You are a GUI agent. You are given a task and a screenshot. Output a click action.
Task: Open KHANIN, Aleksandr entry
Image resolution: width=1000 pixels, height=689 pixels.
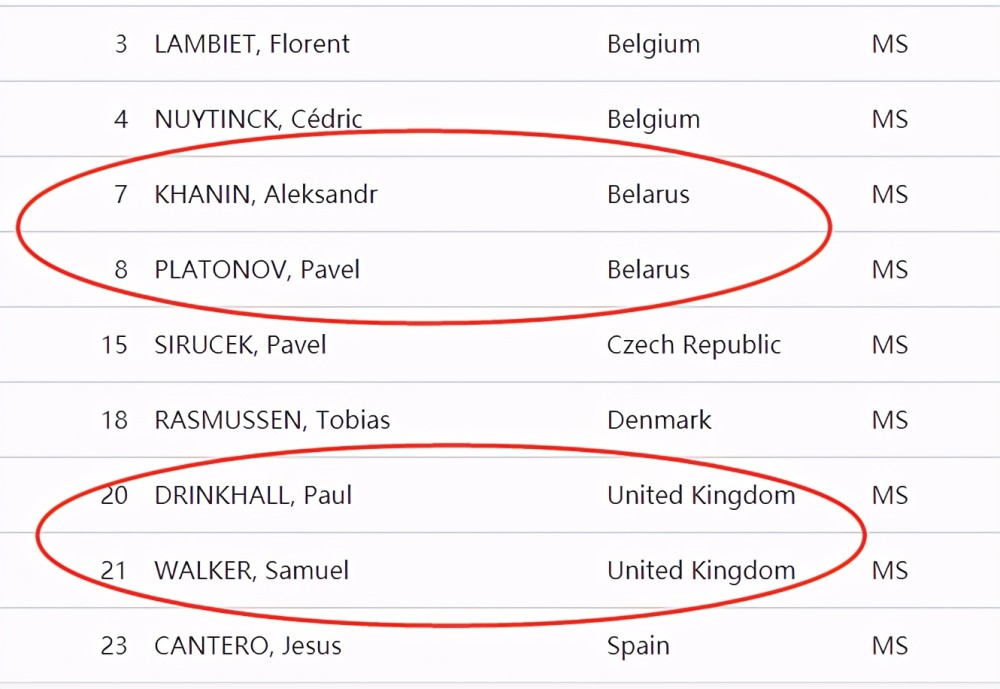(266, 195)
